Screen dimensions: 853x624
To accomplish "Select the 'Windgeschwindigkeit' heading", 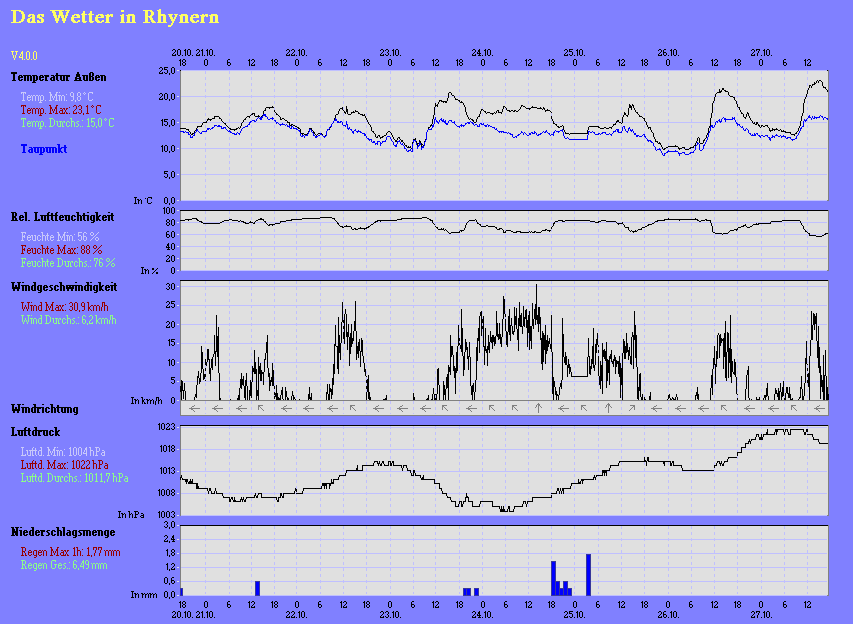I will click(x=64, y=287).
